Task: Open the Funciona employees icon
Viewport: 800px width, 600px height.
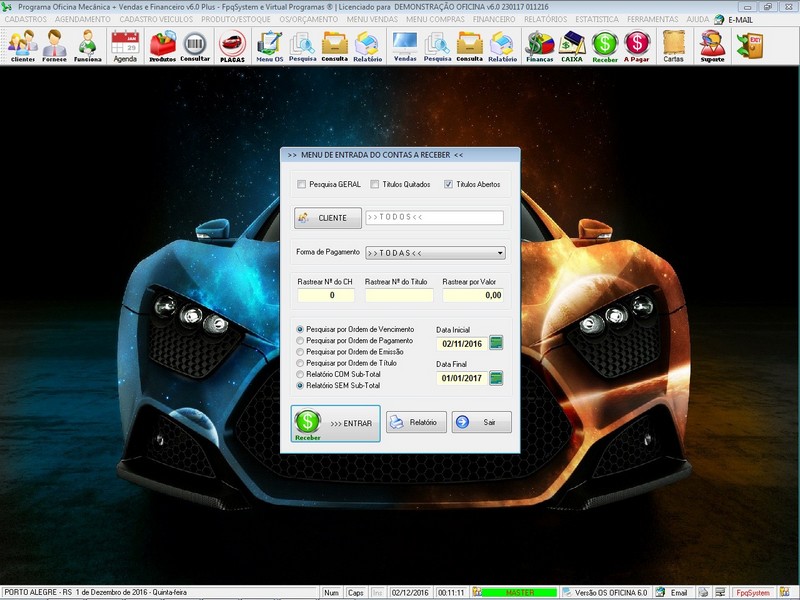Action: pyautogui.click(x=87, y=46)
